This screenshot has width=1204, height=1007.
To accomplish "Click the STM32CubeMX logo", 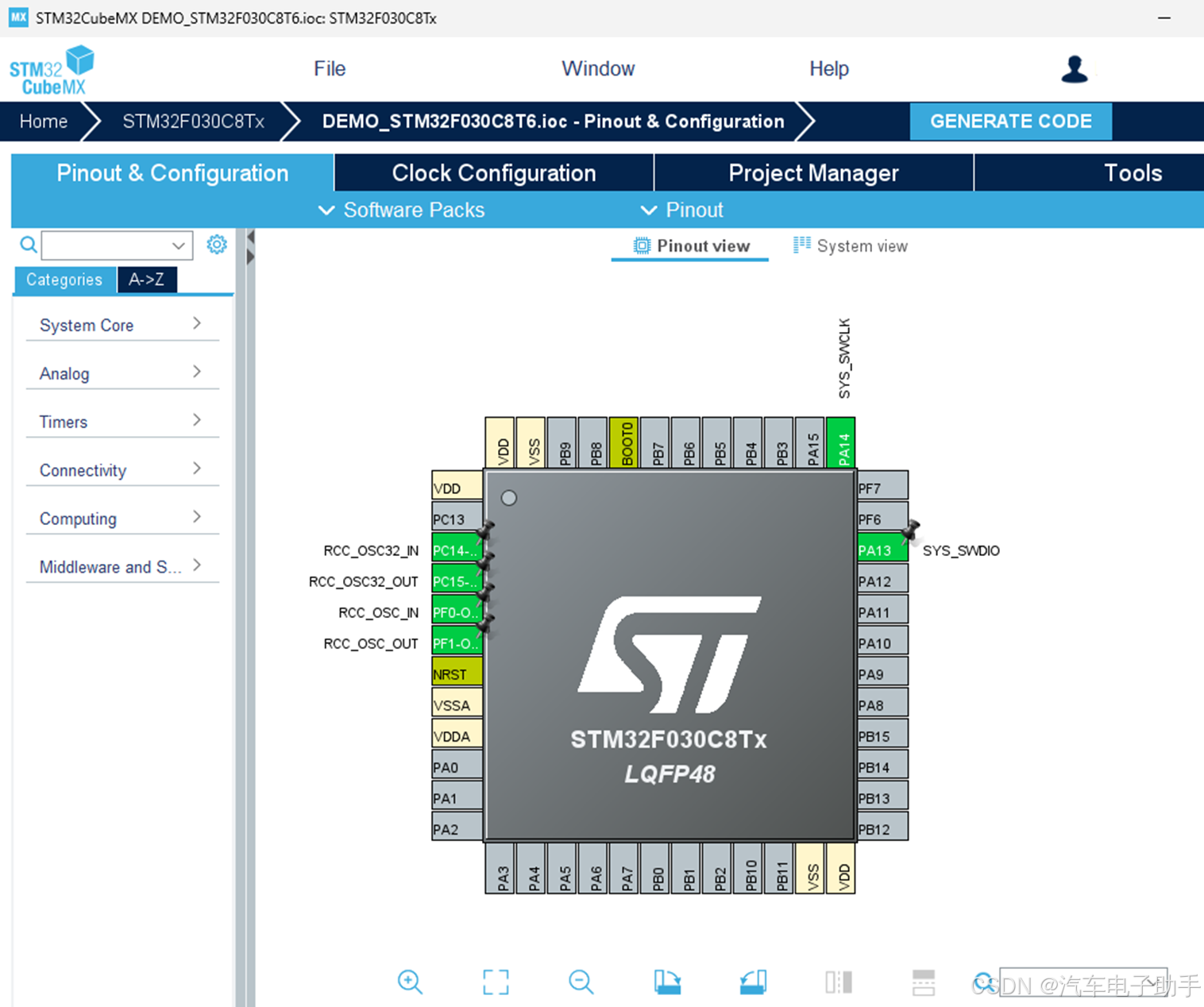I will click(x=52, y=69).
